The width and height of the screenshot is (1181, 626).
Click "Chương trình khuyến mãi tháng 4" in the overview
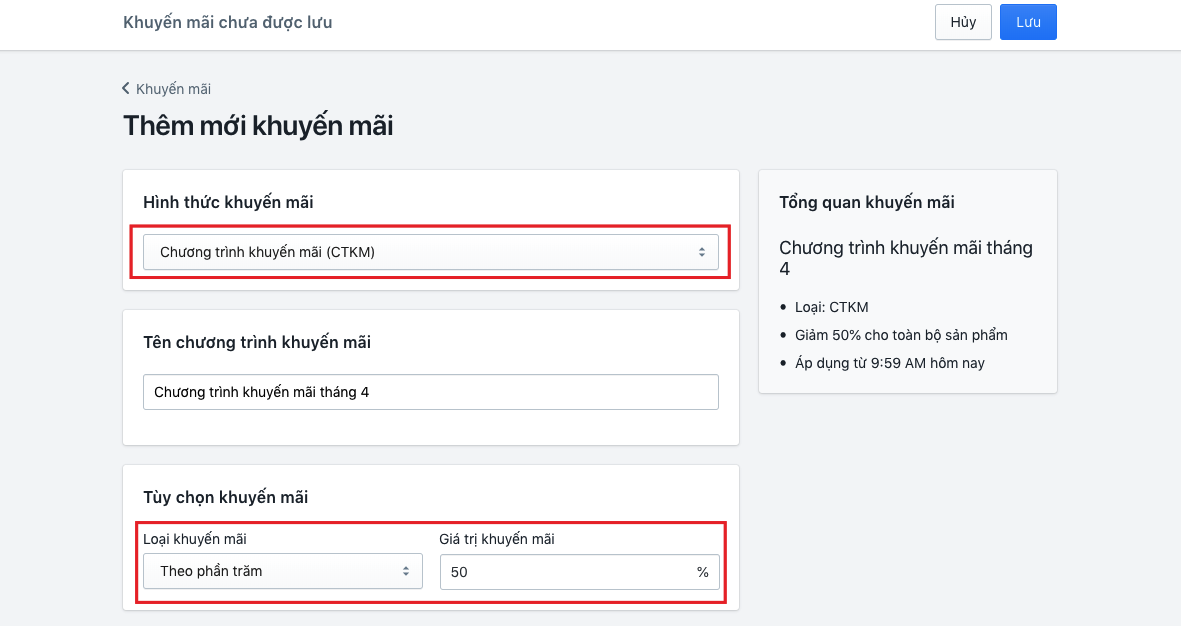pyautogui.click(x=905, y=258)
